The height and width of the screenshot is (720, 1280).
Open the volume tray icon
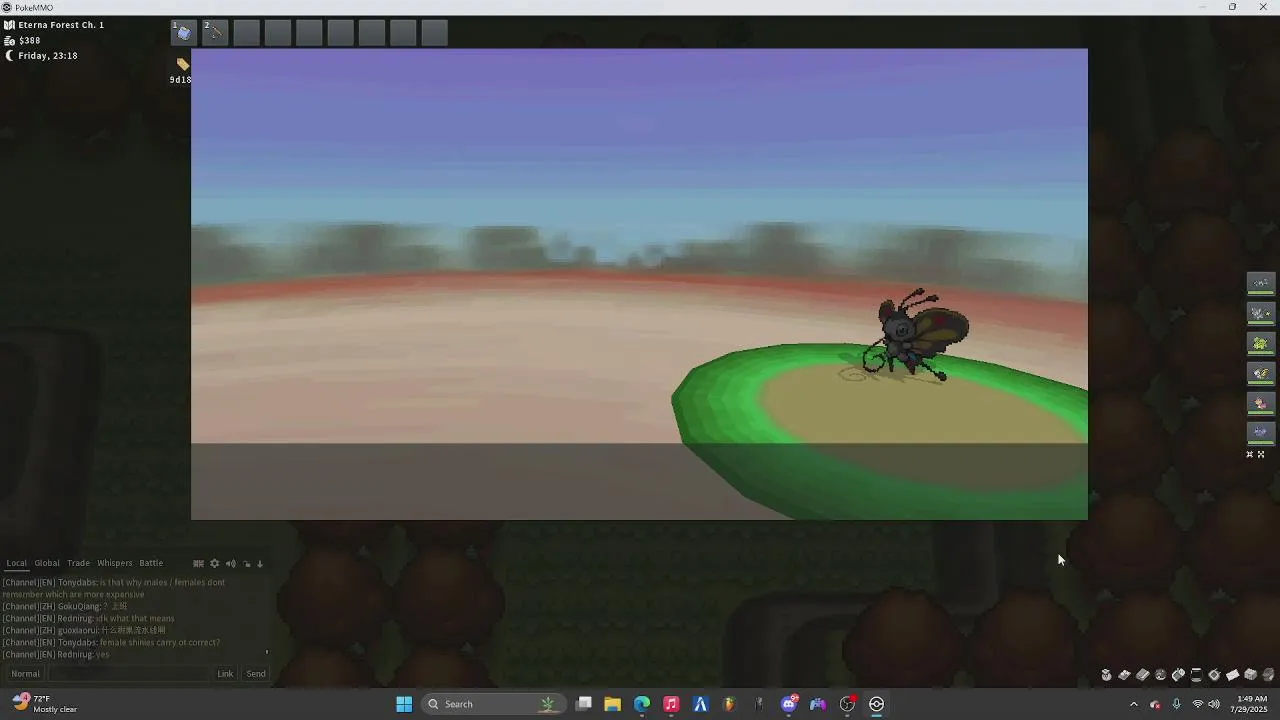pos(1214,704)
